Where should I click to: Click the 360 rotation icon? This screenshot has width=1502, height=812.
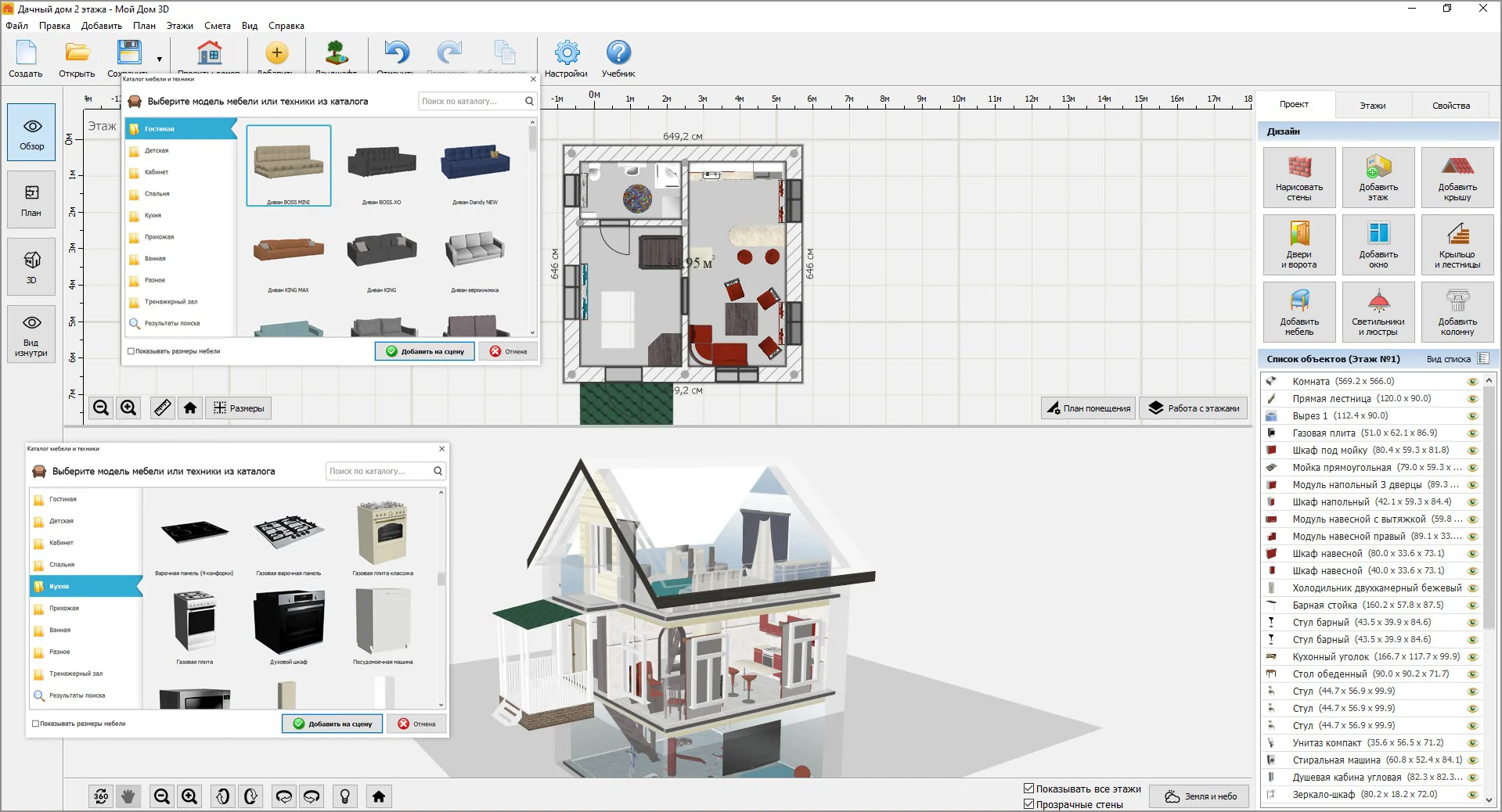pyautogui.click(x=101, y=796)
